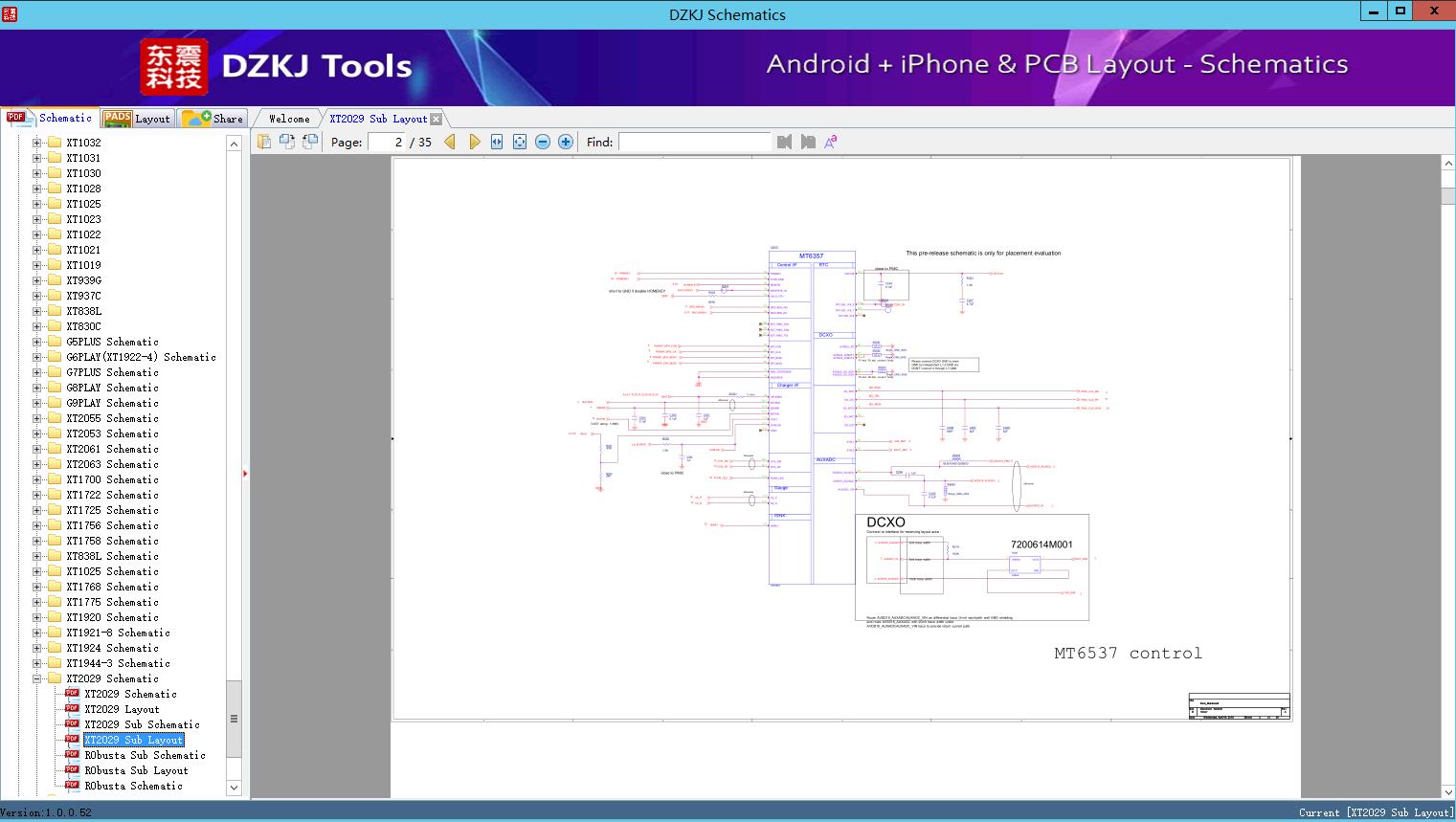The width and height of the screenshot is (1456, 822).
Task: Expand the G8PLAY Schematic folder
Action: (37, 388)
